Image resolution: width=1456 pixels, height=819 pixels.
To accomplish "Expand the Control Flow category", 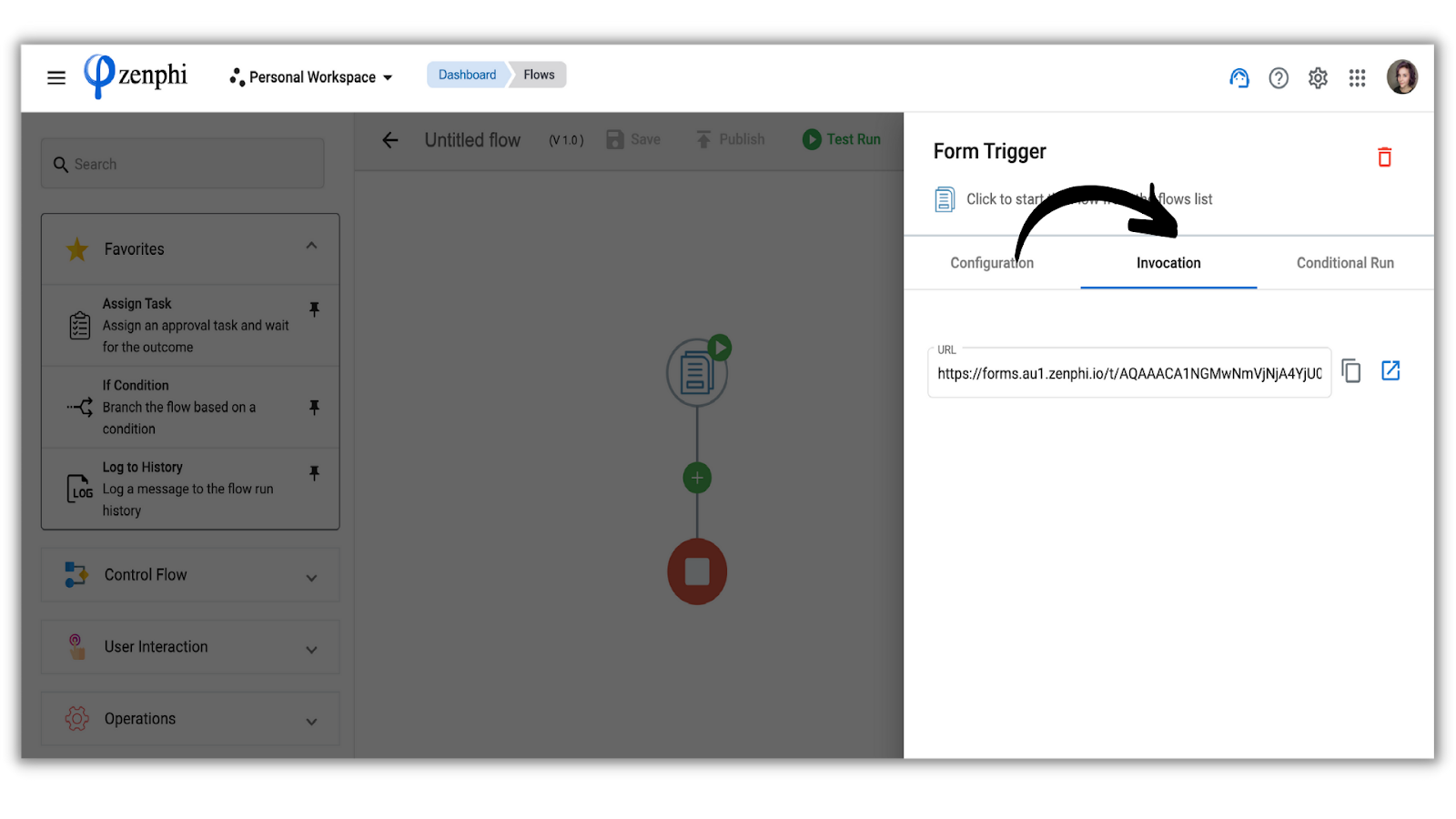I will [190, 575].
